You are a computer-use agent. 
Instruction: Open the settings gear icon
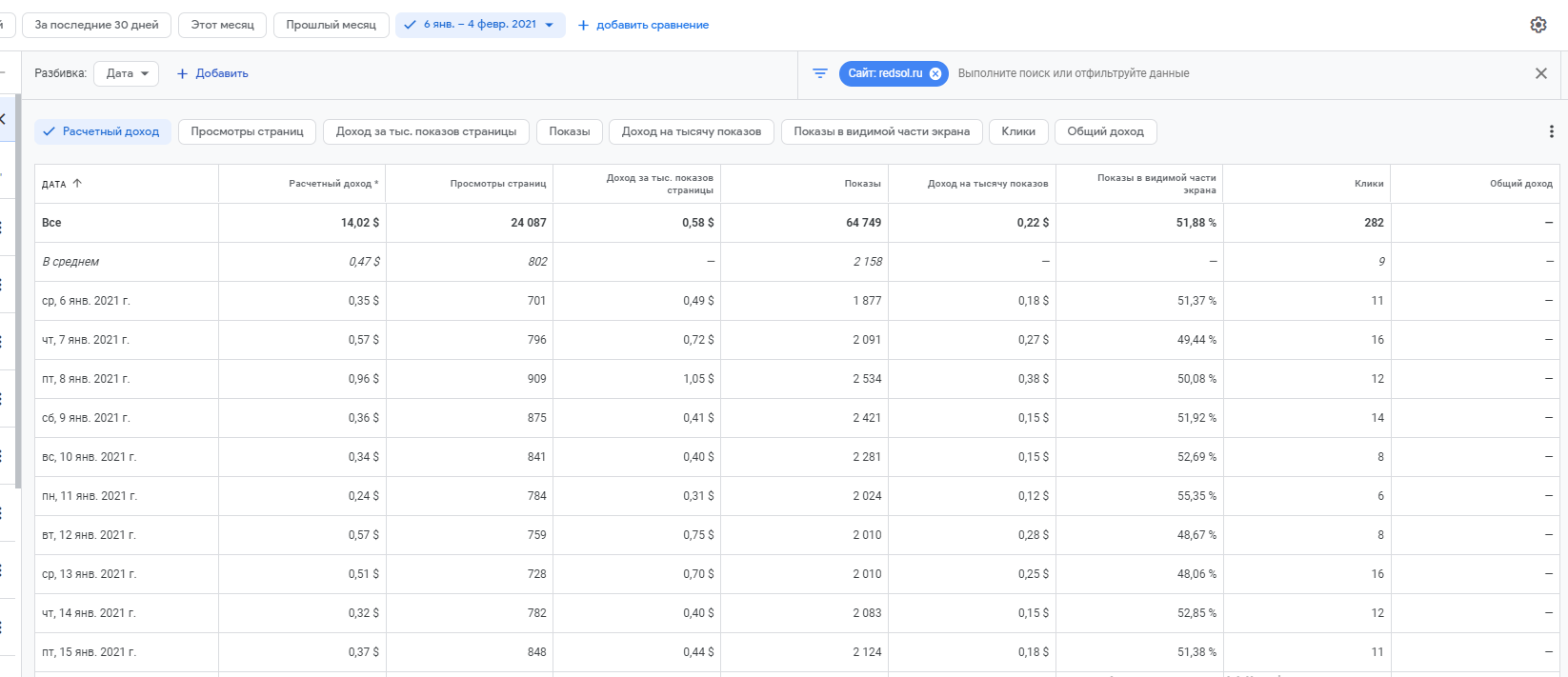tap(1538, 25)
